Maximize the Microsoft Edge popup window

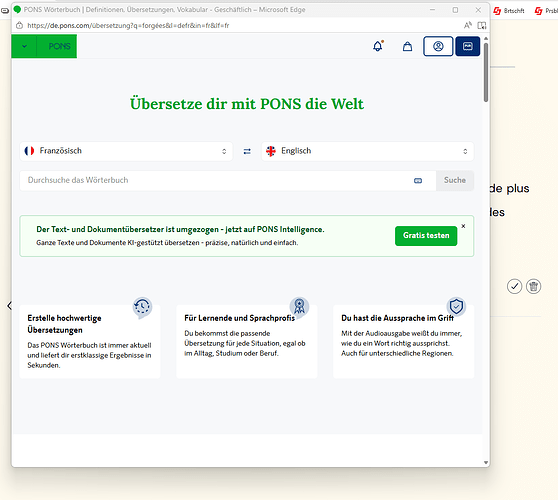point(455,10)
